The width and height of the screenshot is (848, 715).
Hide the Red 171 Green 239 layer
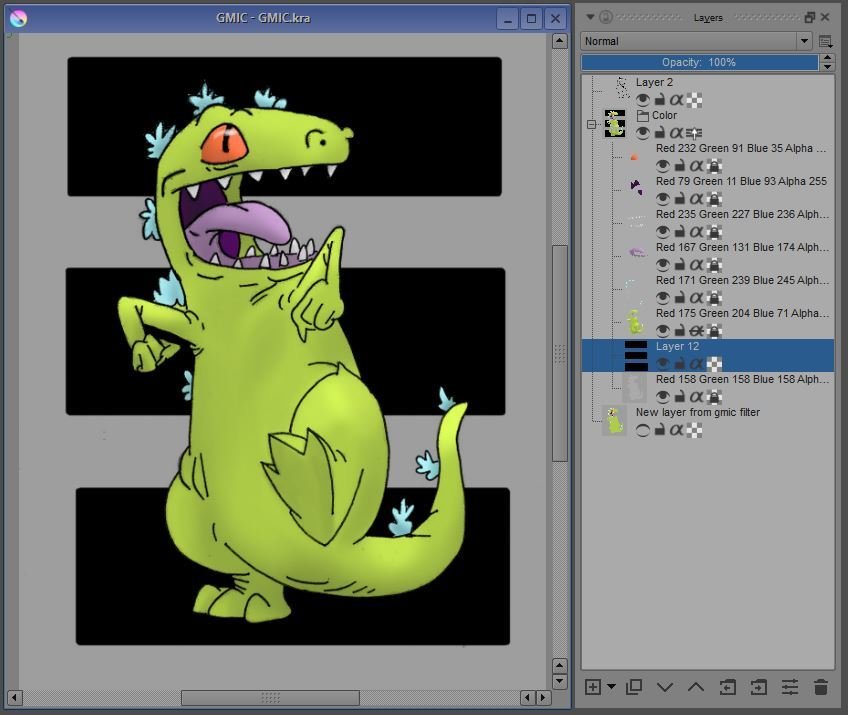pos(662,297)
